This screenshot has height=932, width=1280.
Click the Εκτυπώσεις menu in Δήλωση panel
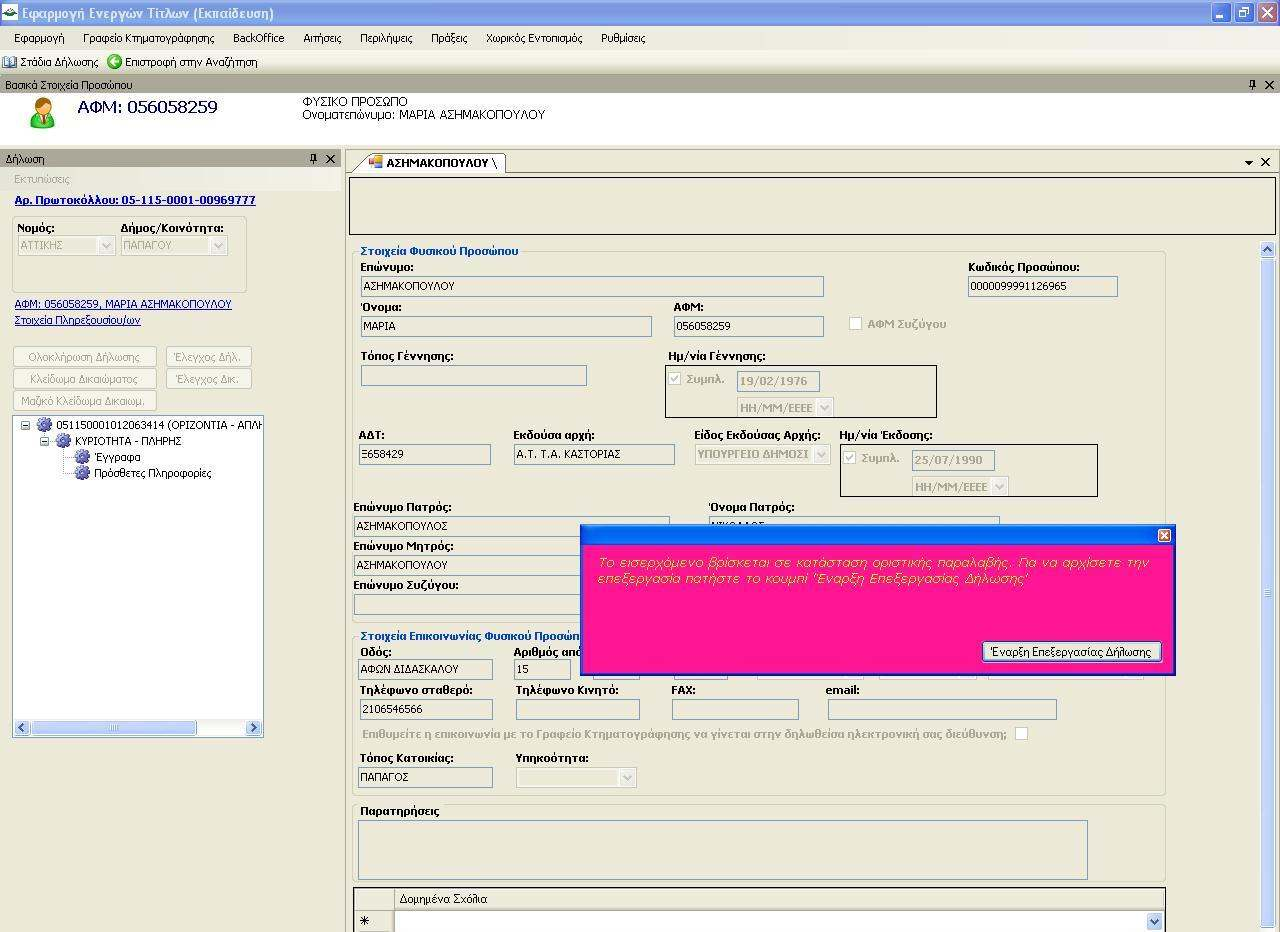click(42, 179)
